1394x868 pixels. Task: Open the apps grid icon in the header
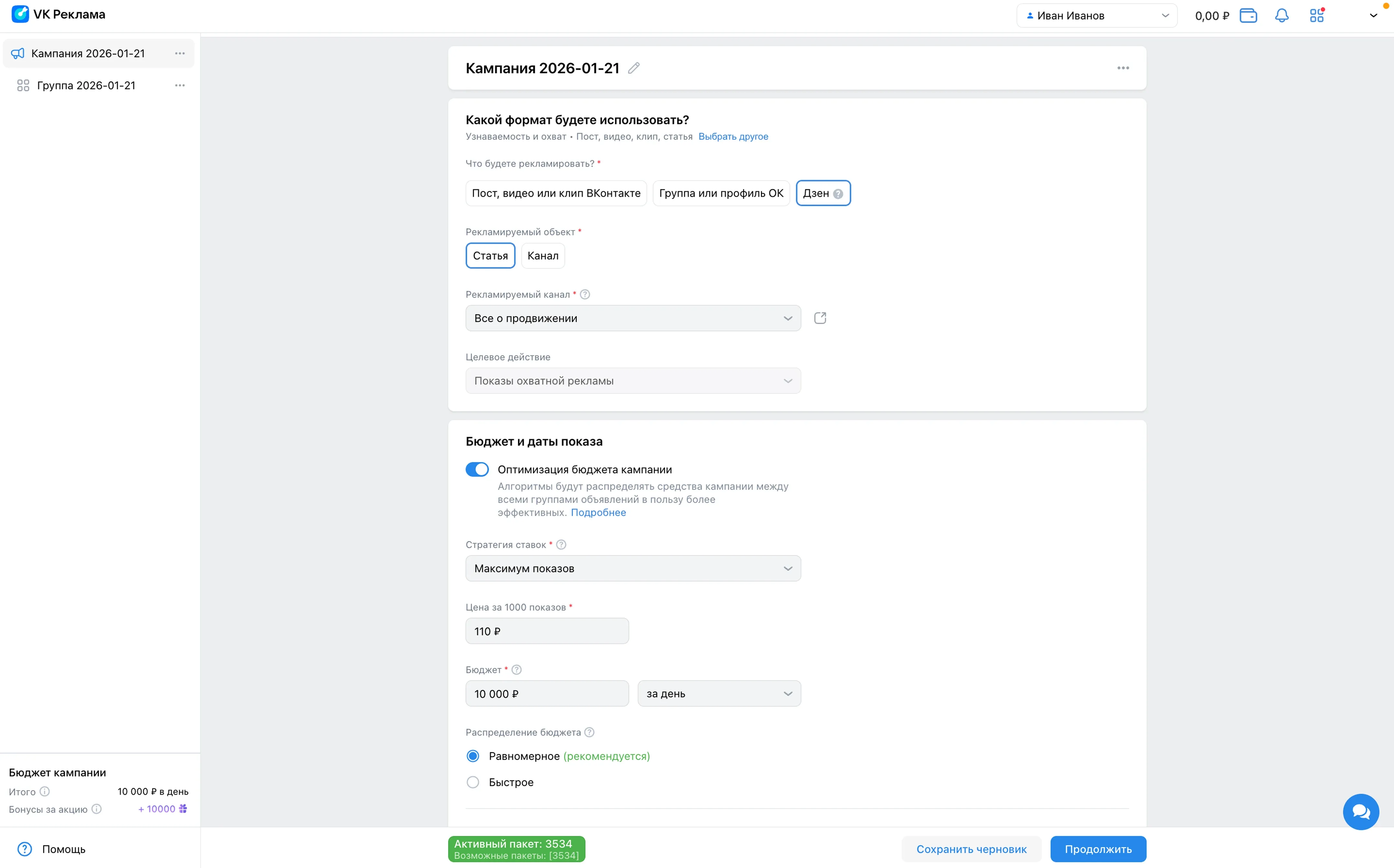coord(1316,16)
